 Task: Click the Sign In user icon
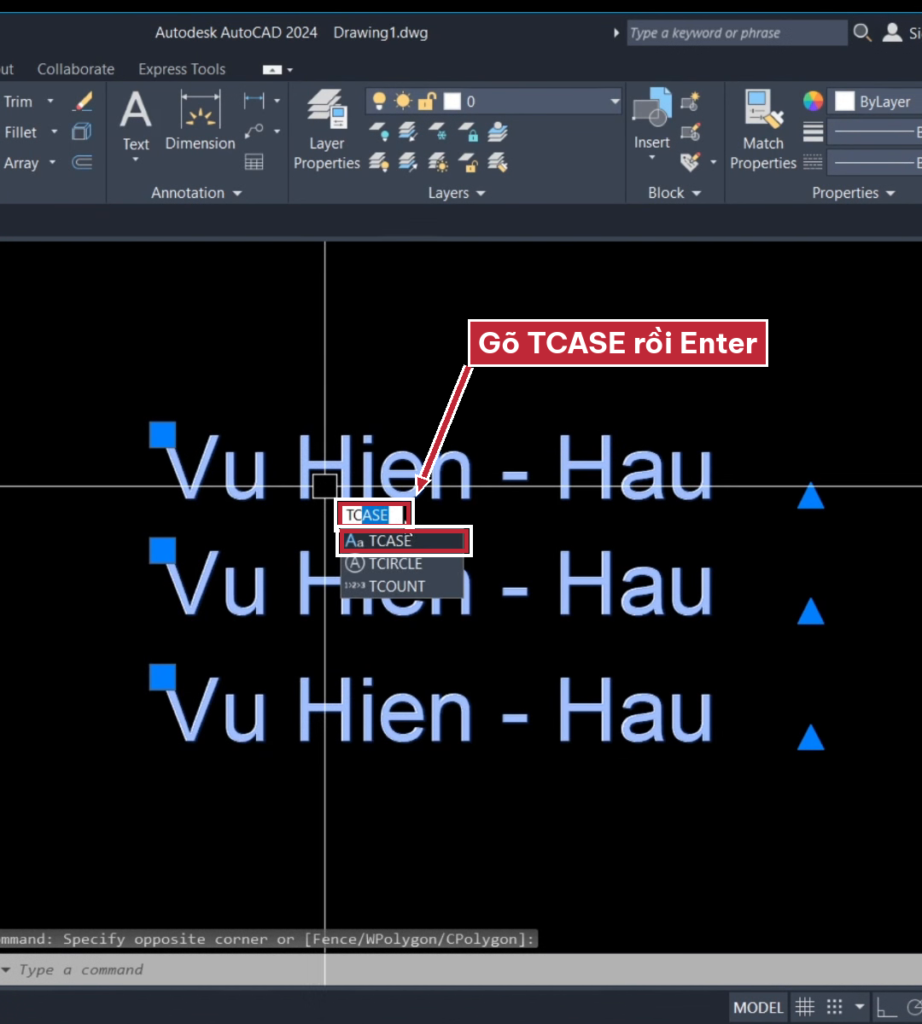(892, 33)
